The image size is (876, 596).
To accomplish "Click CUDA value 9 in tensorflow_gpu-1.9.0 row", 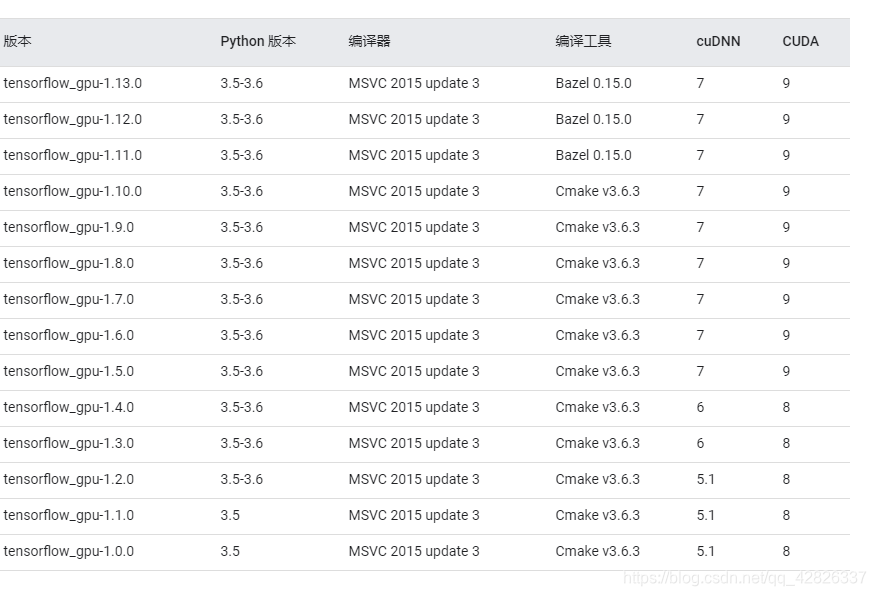I will pyautogui.click(x=786, y=227).
